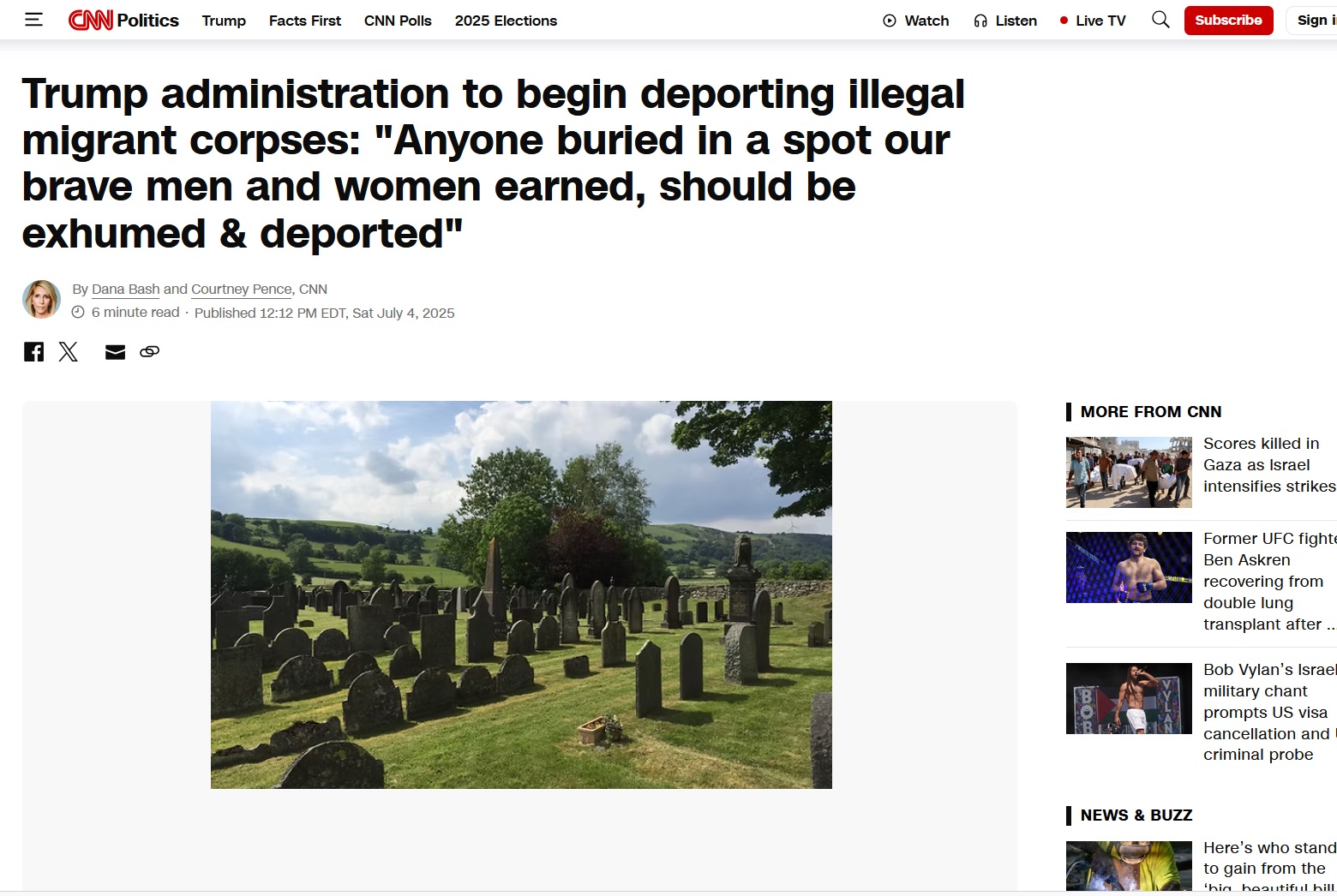The height and width of the screenshot is (896, 1337).
Task: Click the '6 minute read' text
Action: [135, 313]
